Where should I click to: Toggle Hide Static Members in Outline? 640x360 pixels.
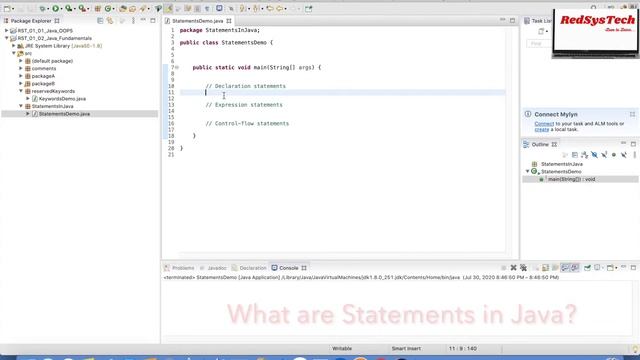click(x=604, y=155)
